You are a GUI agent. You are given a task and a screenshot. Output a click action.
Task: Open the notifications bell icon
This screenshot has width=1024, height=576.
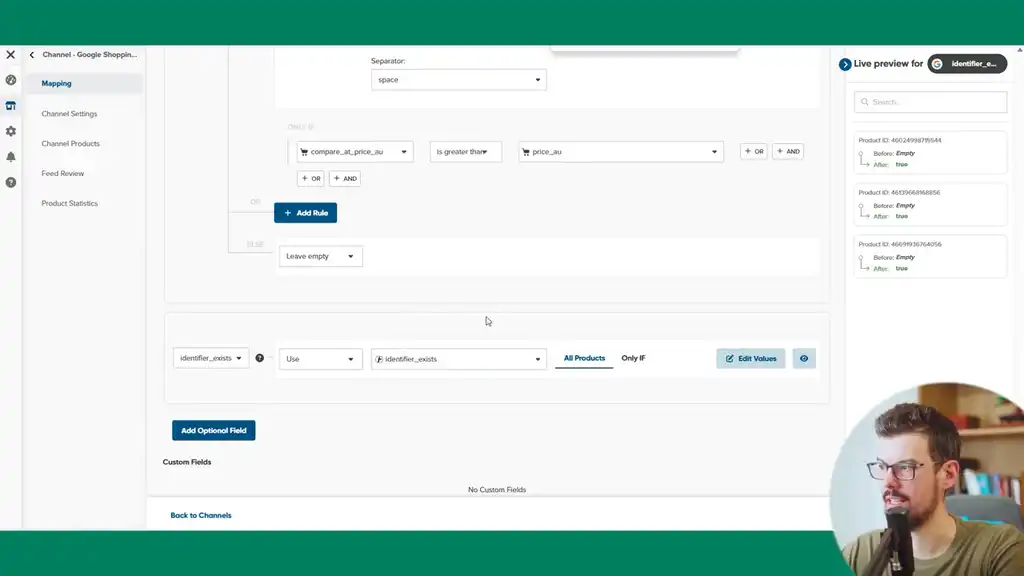click(10, 157)
